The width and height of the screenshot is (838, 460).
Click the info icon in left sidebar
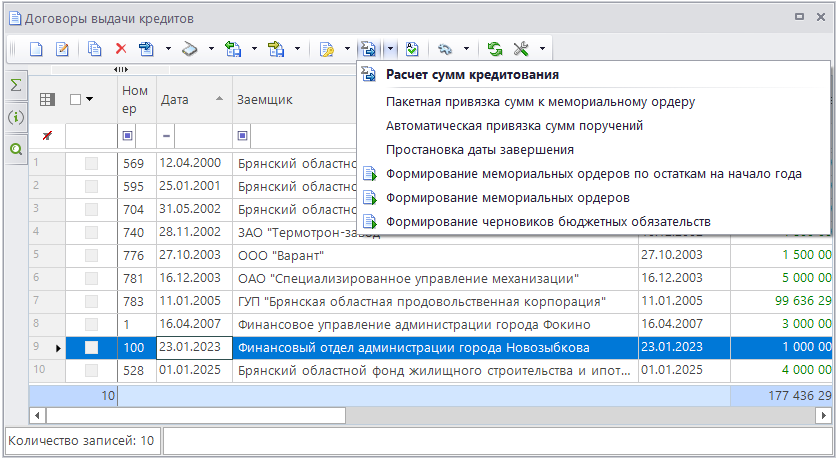16,117
